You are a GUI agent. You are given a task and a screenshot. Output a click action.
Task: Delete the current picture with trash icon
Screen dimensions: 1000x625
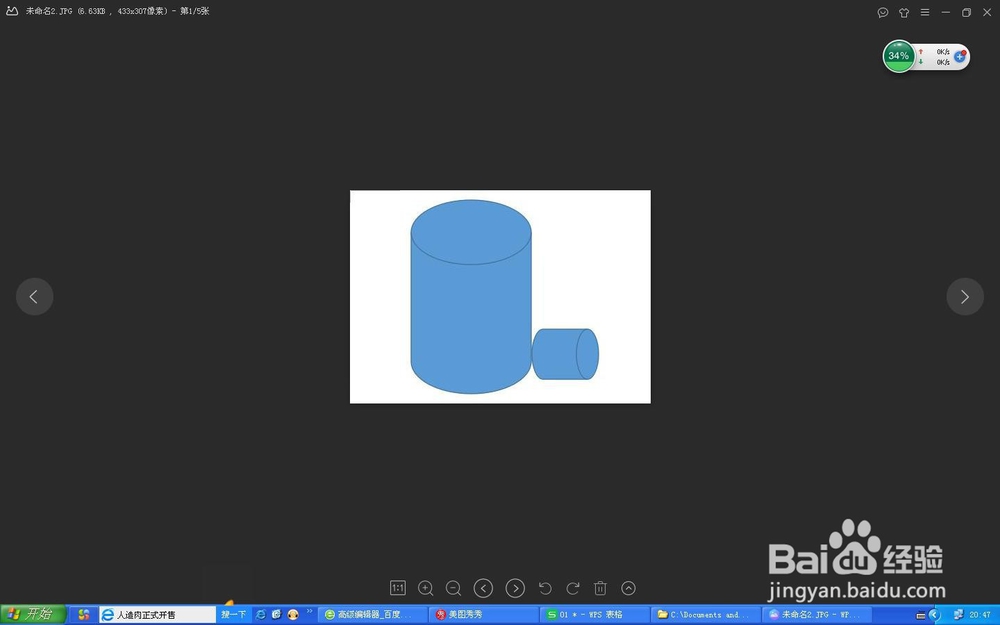600,588
